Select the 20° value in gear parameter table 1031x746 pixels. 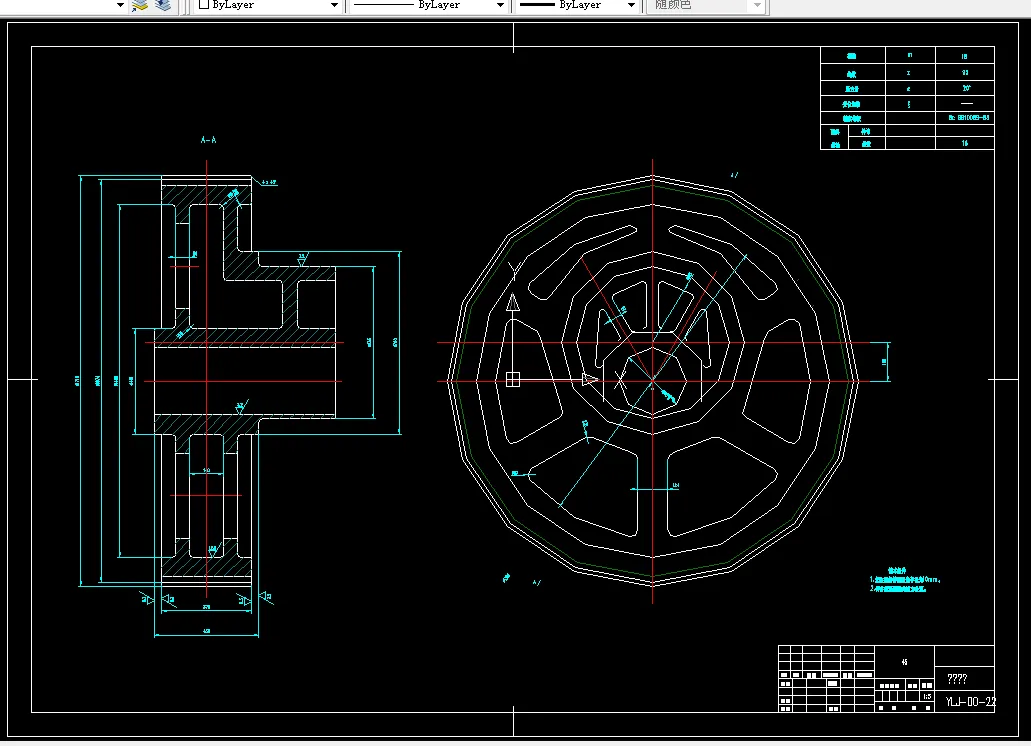966,88
